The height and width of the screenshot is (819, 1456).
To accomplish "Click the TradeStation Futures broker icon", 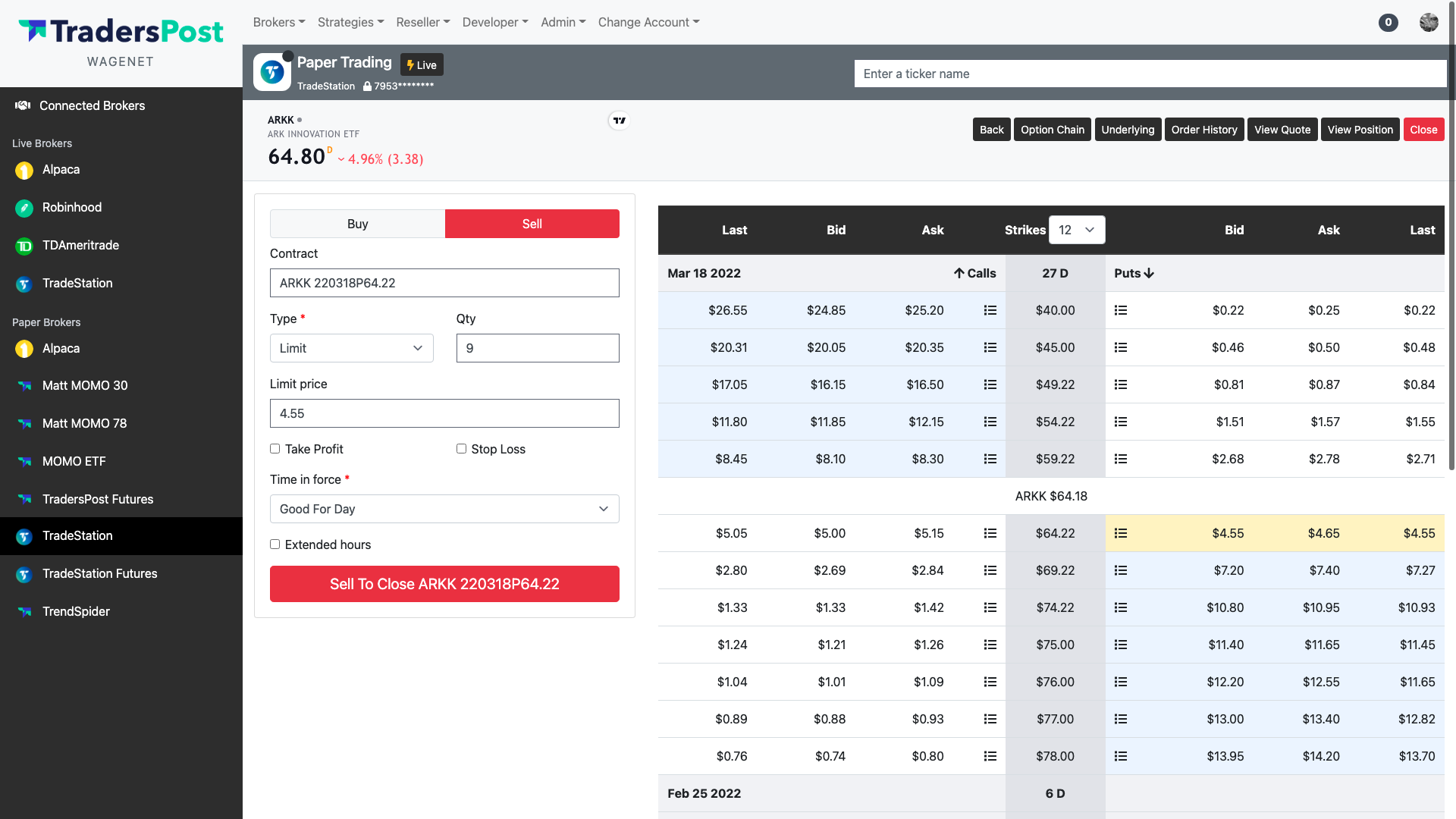I will click(x=24, y=574).
